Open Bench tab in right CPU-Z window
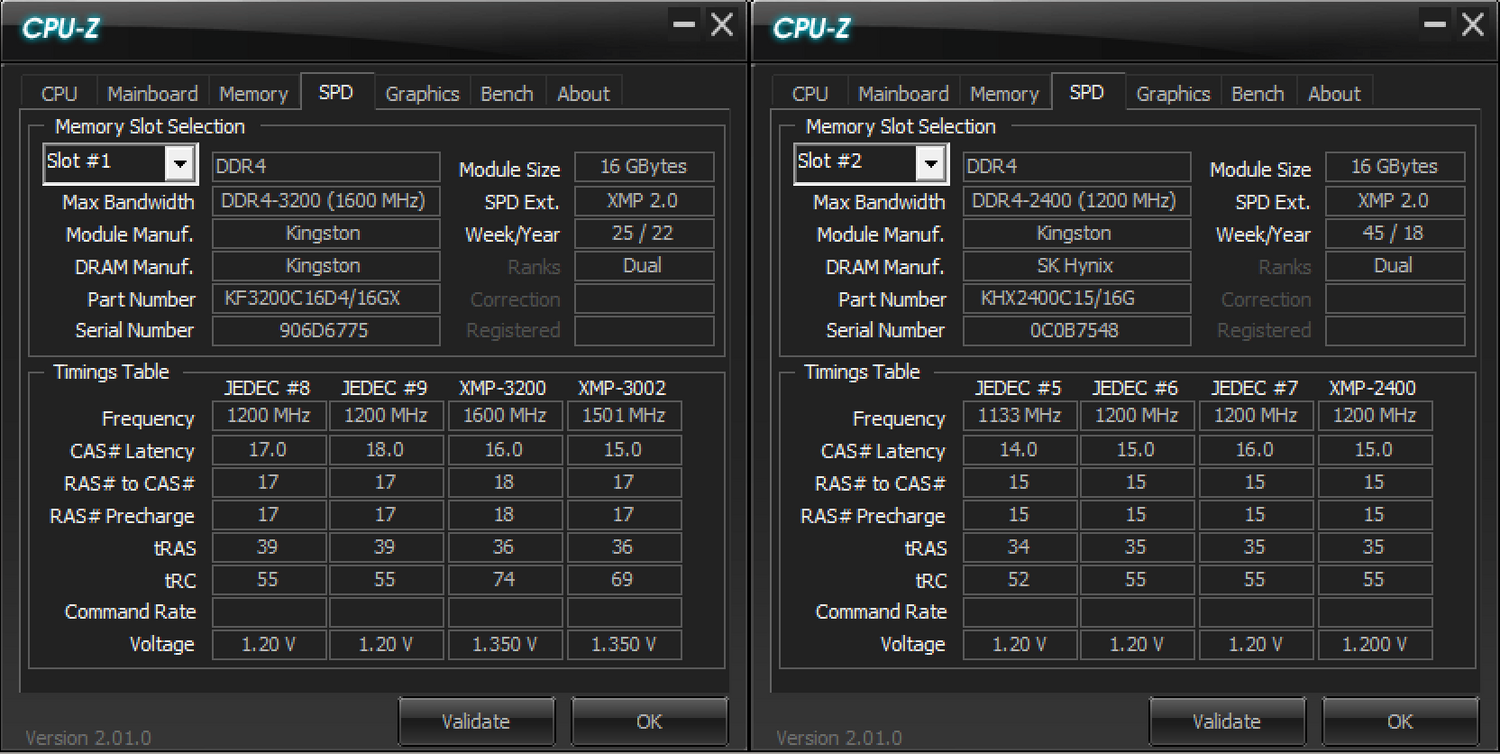The height and width of the screenshot is (754, 1500). [1258, 93]
